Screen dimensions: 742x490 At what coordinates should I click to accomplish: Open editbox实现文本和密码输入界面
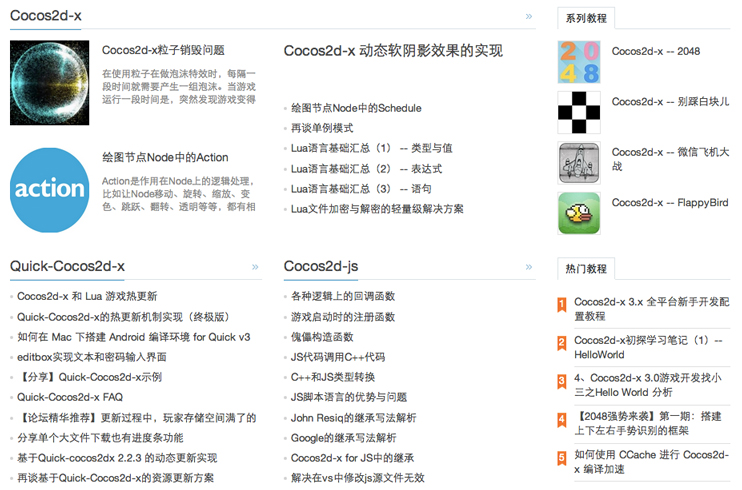pos(92,357)
